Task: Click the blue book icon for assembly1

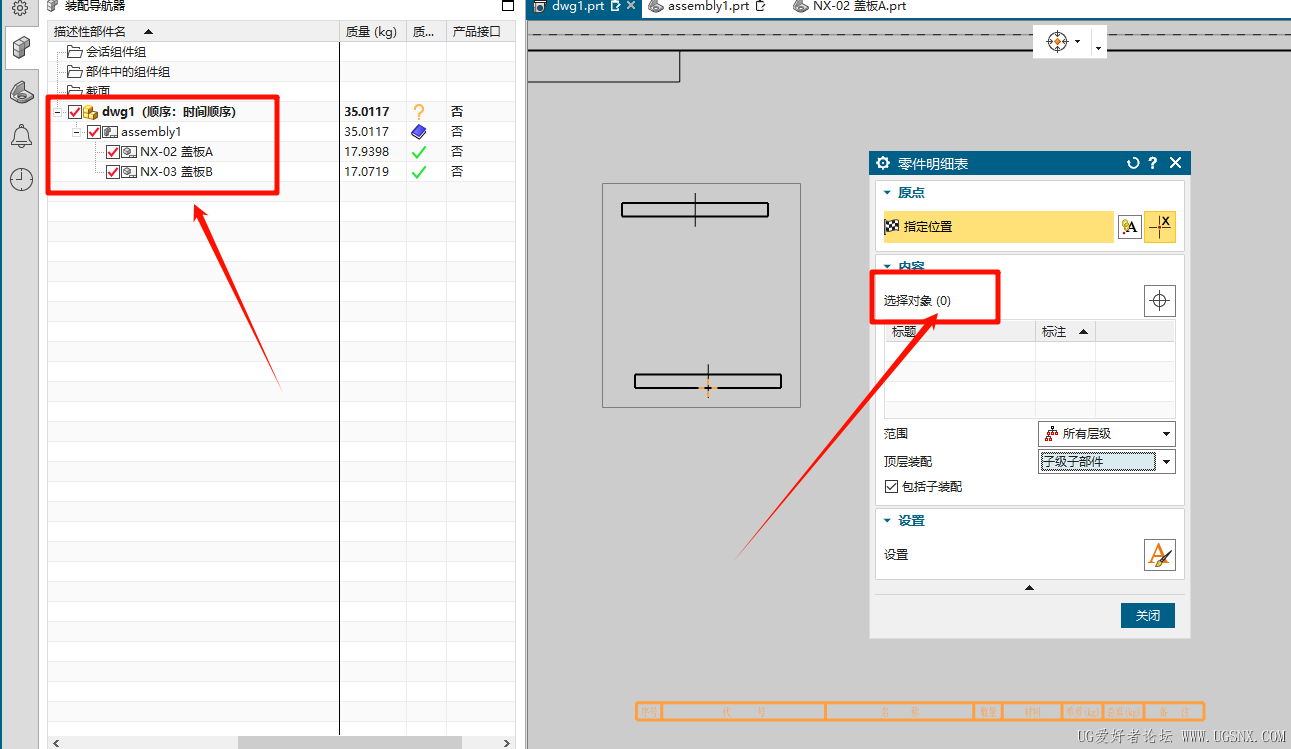Action: 419,131
